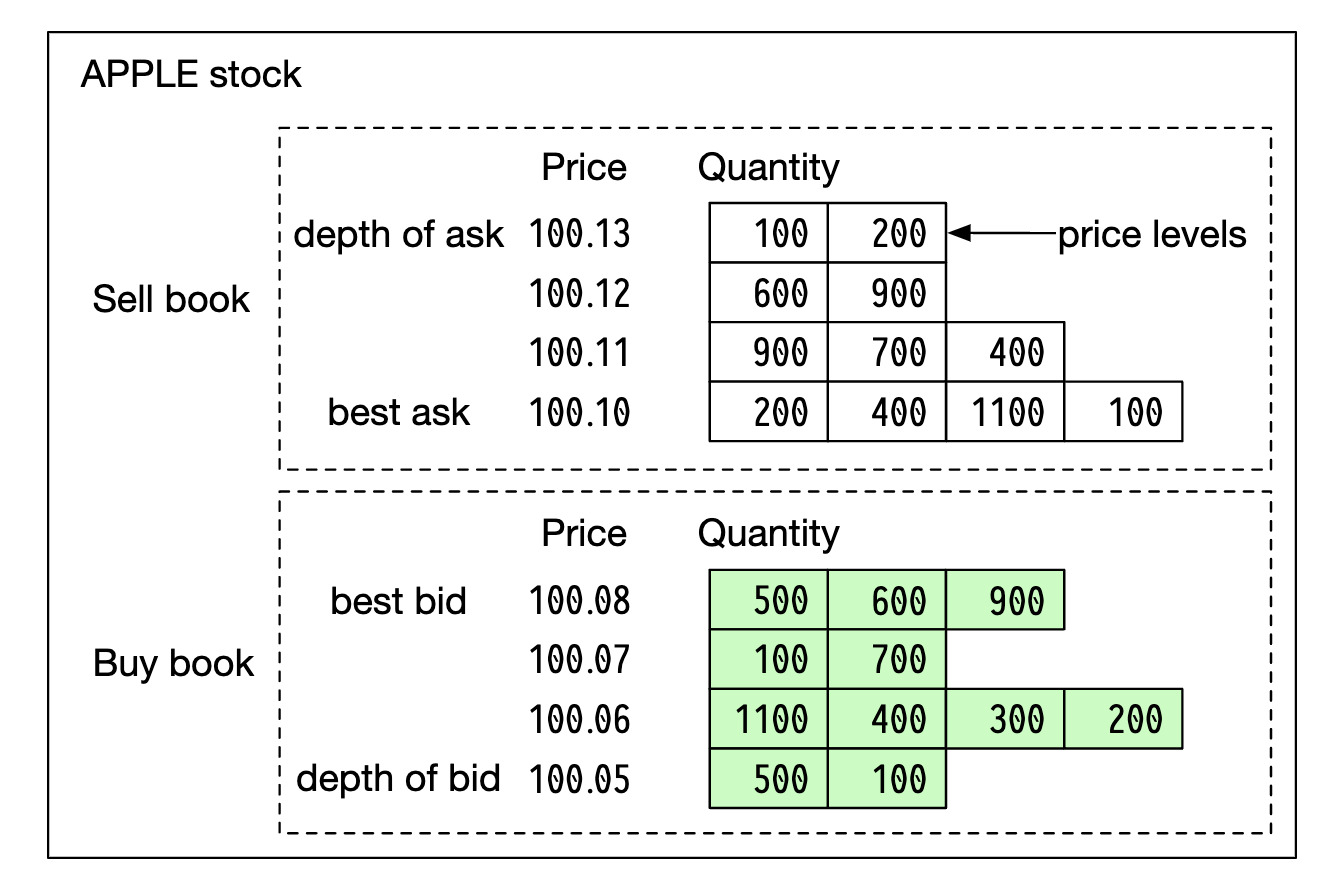The width and height of the screenshot is (1336, 888).
Task: Click the 100.13 price in the sell book
Action: [580, 235]
